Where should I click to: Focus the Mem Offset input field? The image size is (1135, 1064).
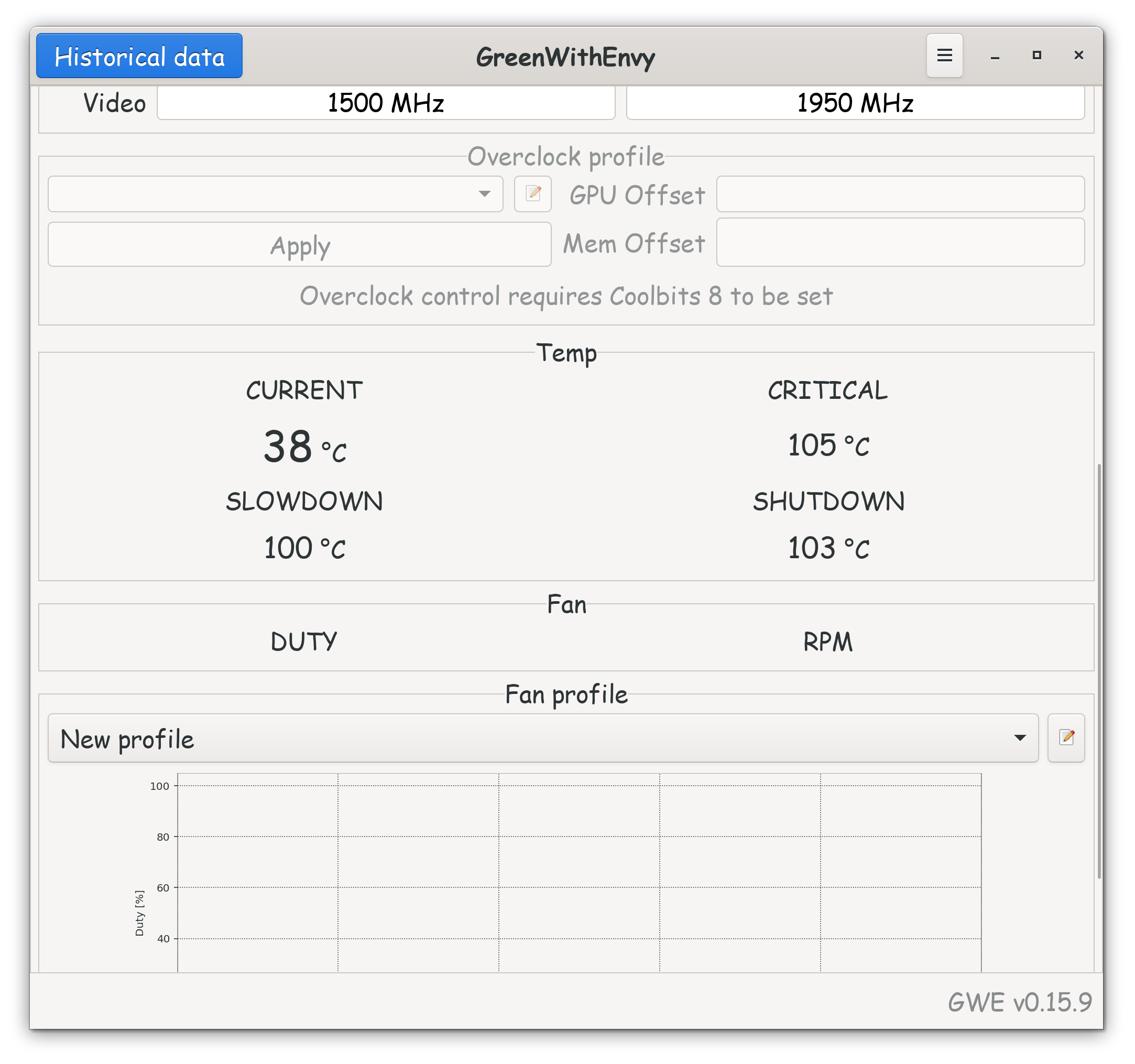pyautogui.click(x=900, y=243)
